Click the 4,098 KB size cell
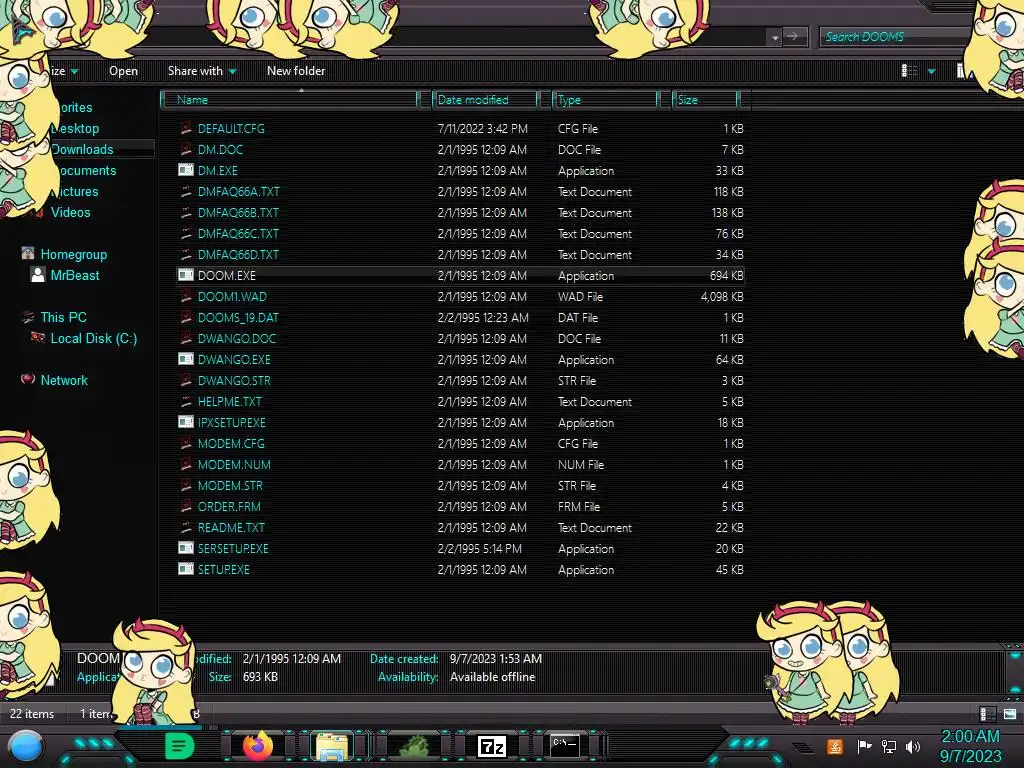1024x768 pixels. pos(722,296)
